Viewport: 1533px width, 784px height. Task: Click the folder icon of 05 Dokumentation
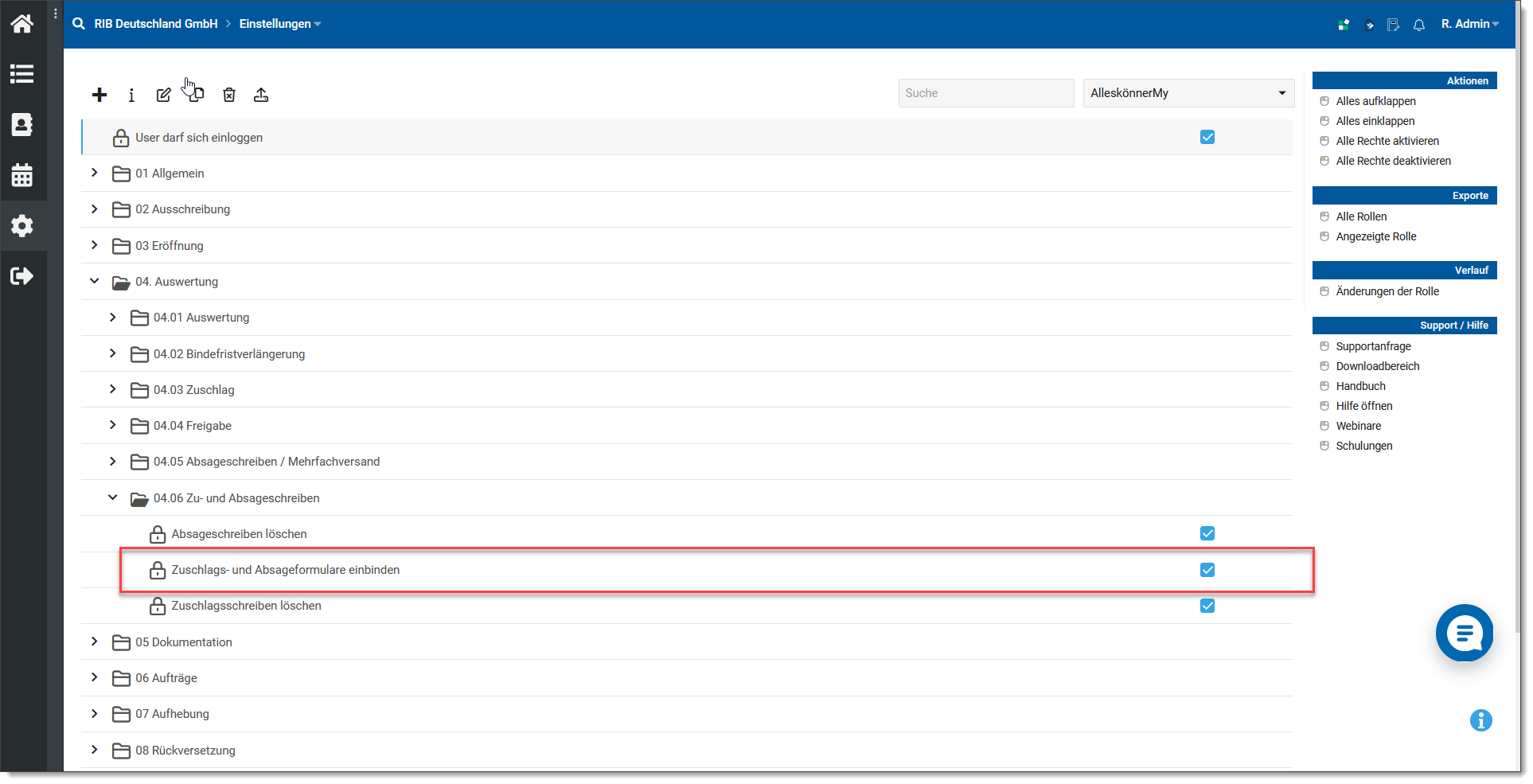pyautogui.click(x=121, y=642)
